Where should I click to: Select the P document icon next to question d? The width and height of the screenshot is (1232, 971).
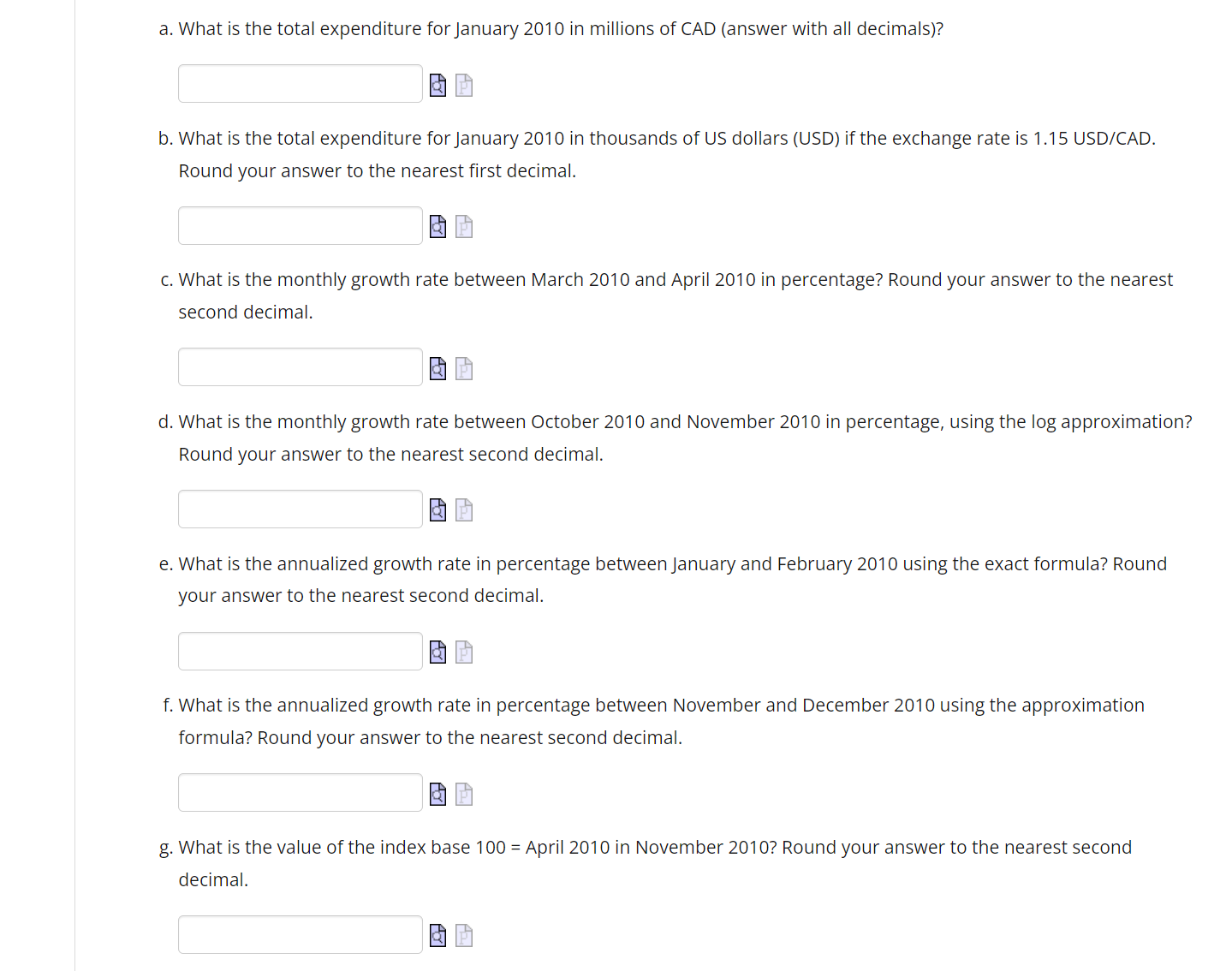[x=463, y=509]
